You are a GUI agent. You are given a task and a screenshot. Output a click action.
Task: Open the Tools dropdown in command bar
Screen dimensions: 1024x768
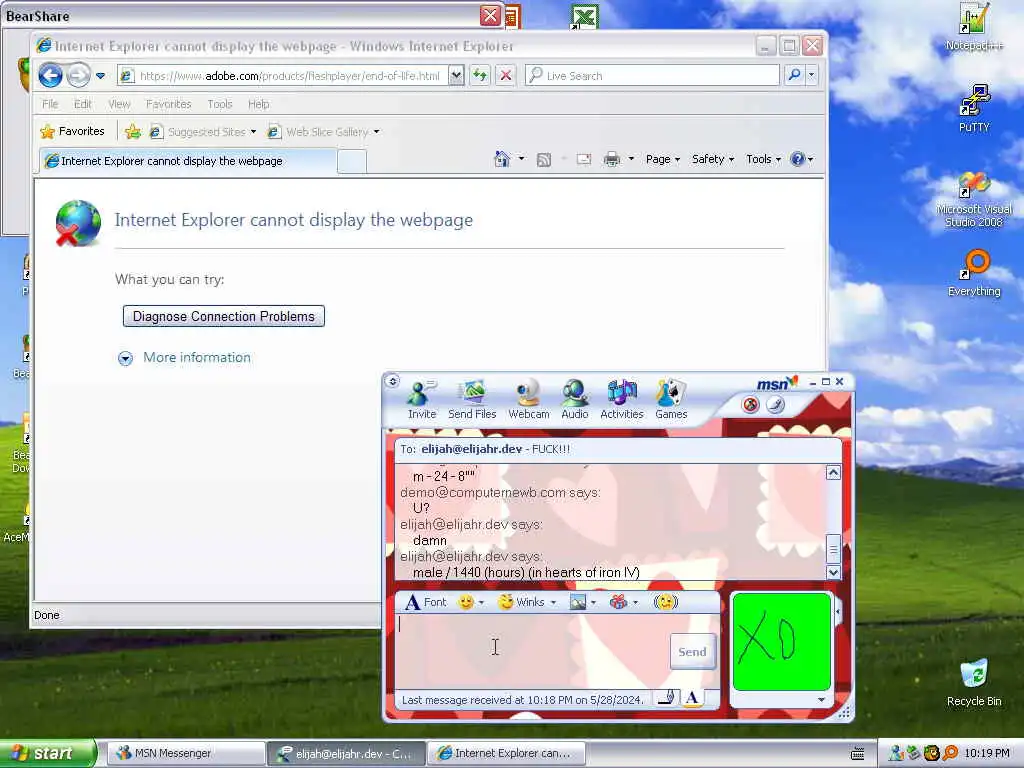pos(763,159)
